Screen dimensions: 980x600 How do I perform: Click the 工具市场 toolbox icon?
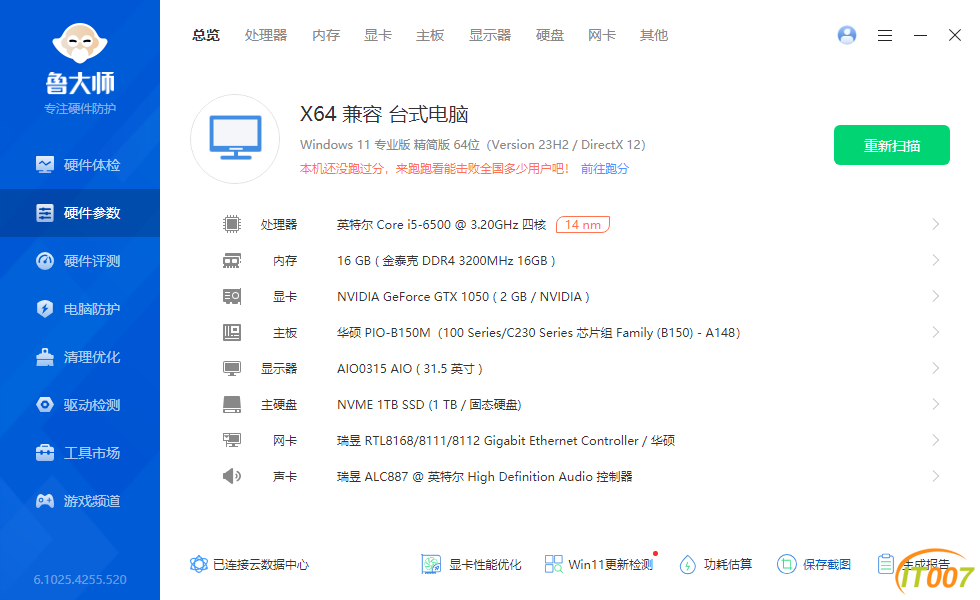[x=45, y=452]
